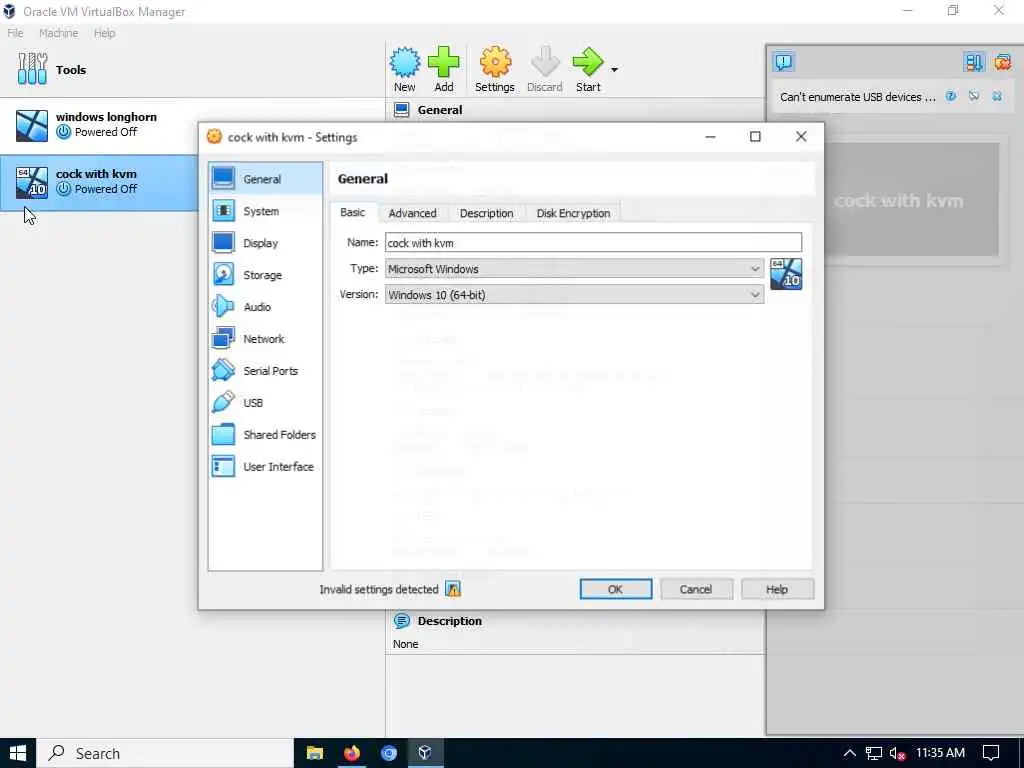
Task: Open General settings category
Action: (265, 178)
